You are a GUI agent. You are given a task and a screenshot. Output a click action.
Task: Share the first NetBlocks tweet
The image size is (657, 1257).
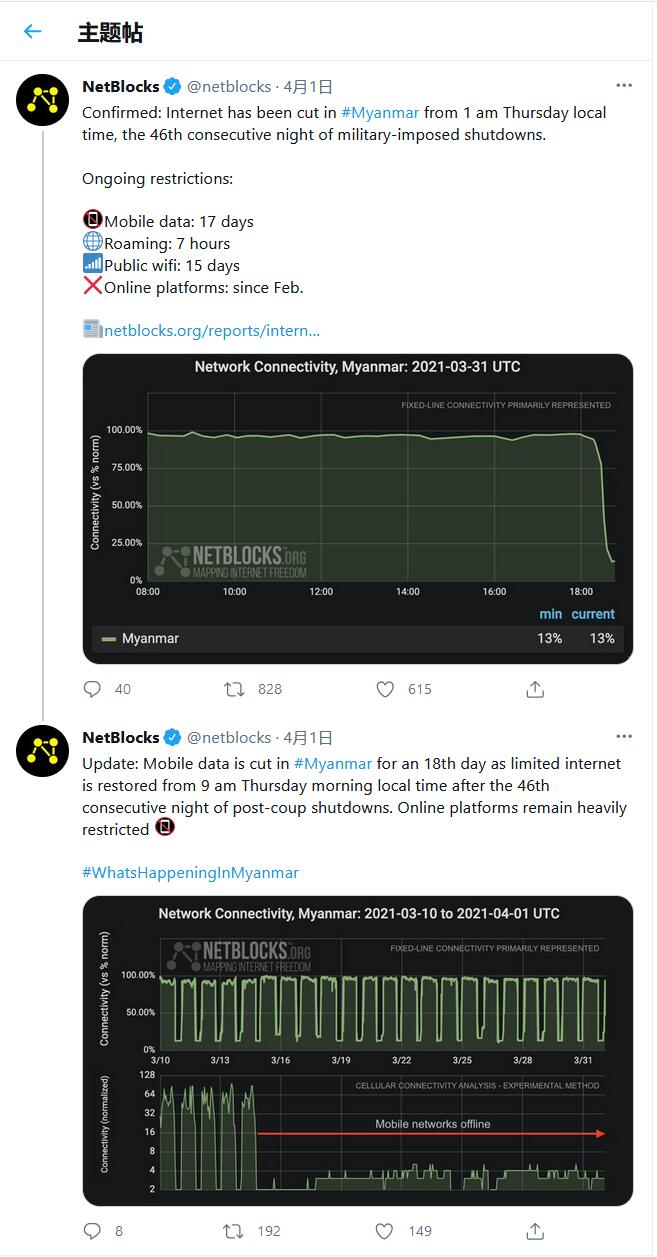(535, 689)
